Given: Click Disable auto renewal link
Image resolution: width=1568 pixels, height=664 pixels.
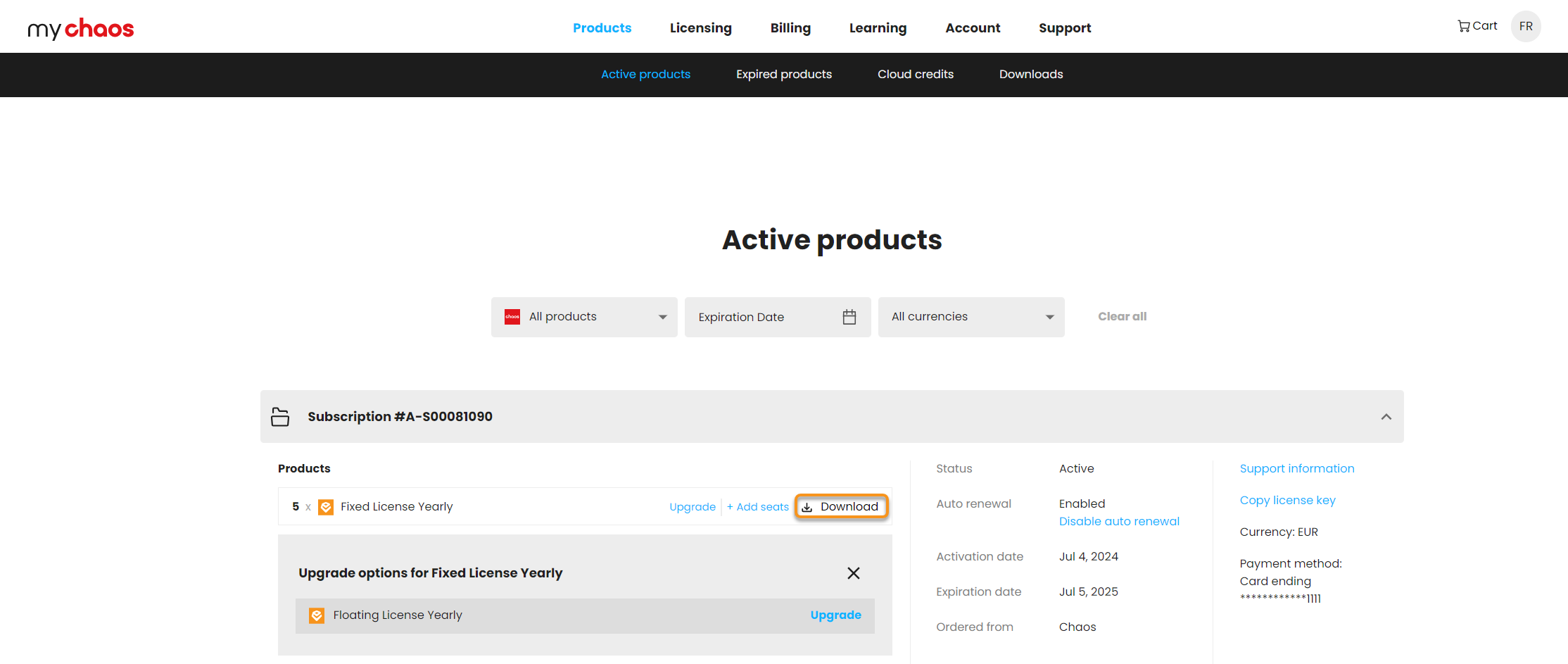Looking at the screenshot, I should 1118,522.
